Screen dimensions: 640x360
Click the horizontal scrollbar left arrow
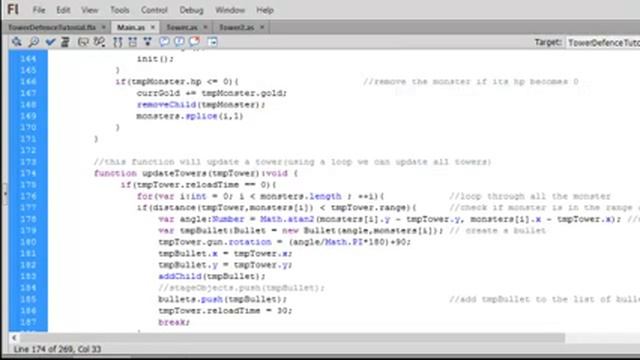pos(14,338)
